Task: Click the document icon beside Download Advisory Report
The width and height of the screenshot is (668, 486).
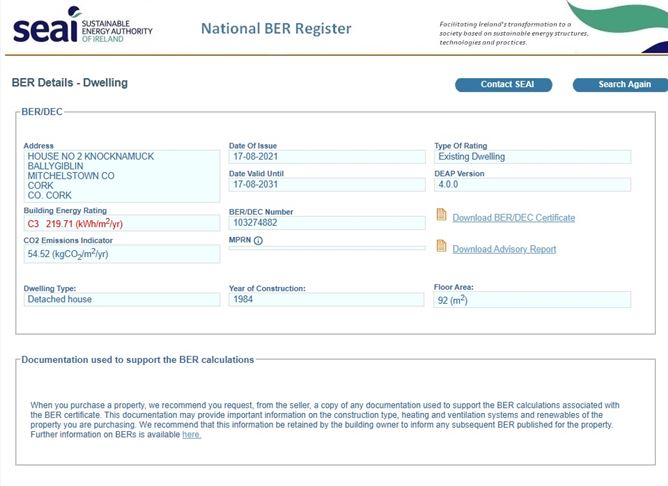Action: coord(441,248)
